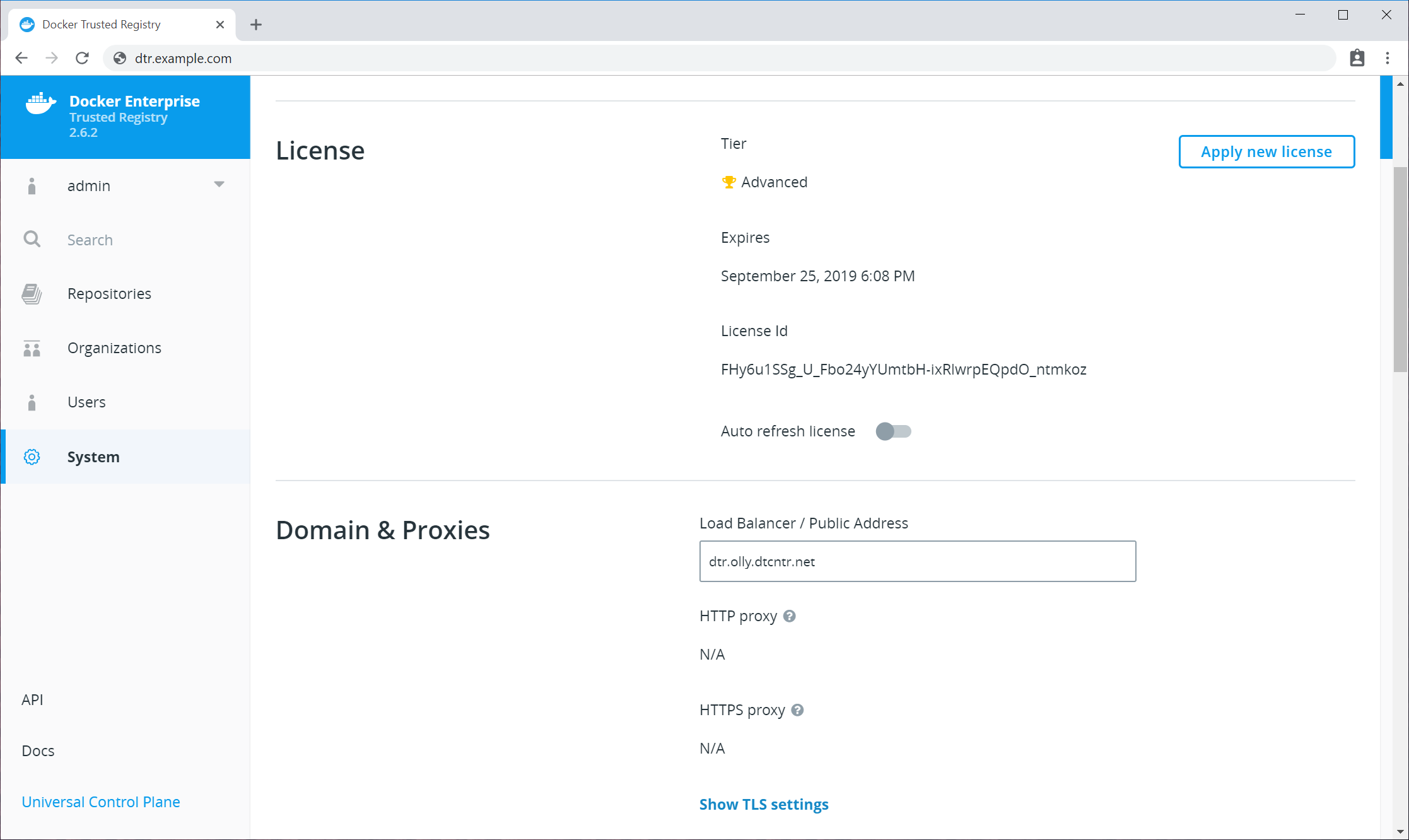The width and height of the screenshot is (1409, 840).
Task: Enable the Auto refresh license toggle
Action: (x=893, y=431)
